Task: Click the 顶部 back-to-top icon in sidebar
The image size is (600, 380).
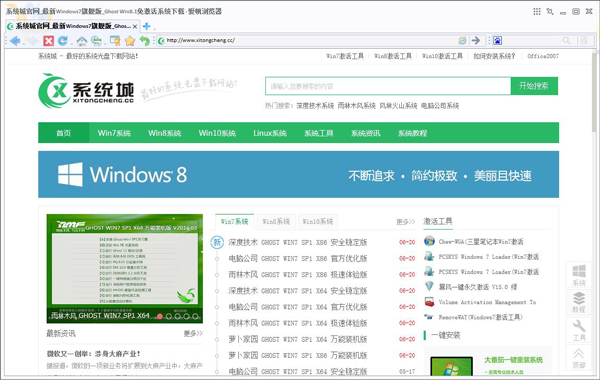Action: (579, 357)
